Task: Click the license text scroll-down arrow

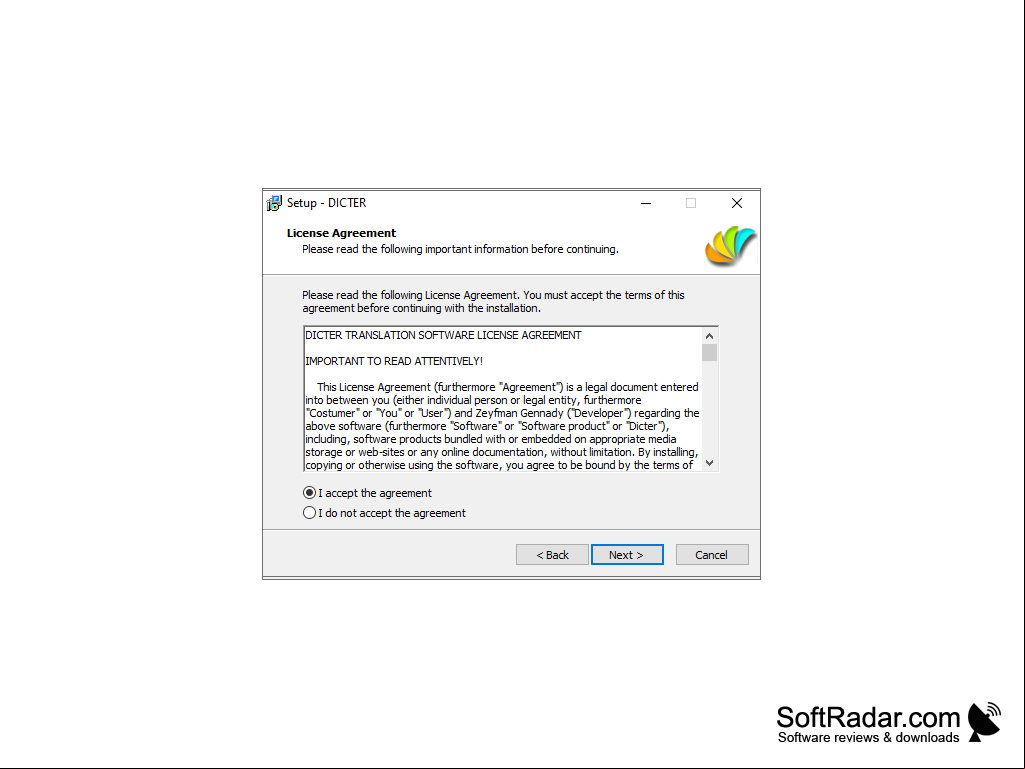Action: (709, 463)
